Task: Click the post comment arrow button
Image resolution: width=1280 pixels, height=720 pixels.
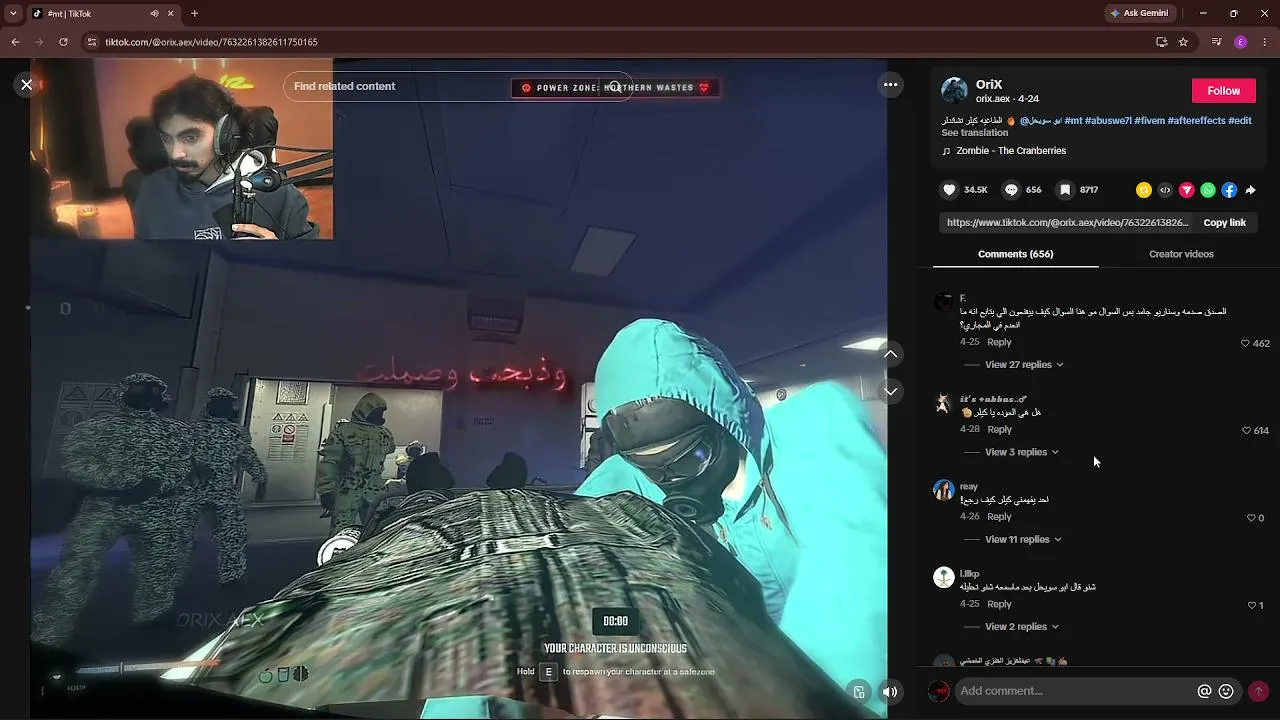Action: pyautogui.click(x=1258, y=691)
